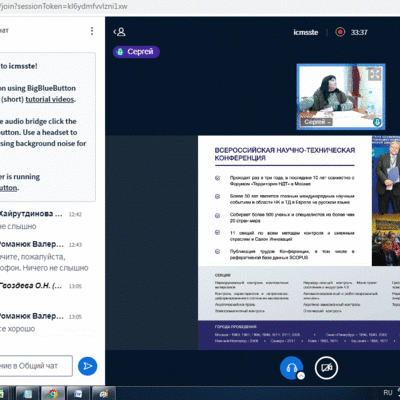
Task: Click the webcam muted microphone badge
Action: point(377,122)
